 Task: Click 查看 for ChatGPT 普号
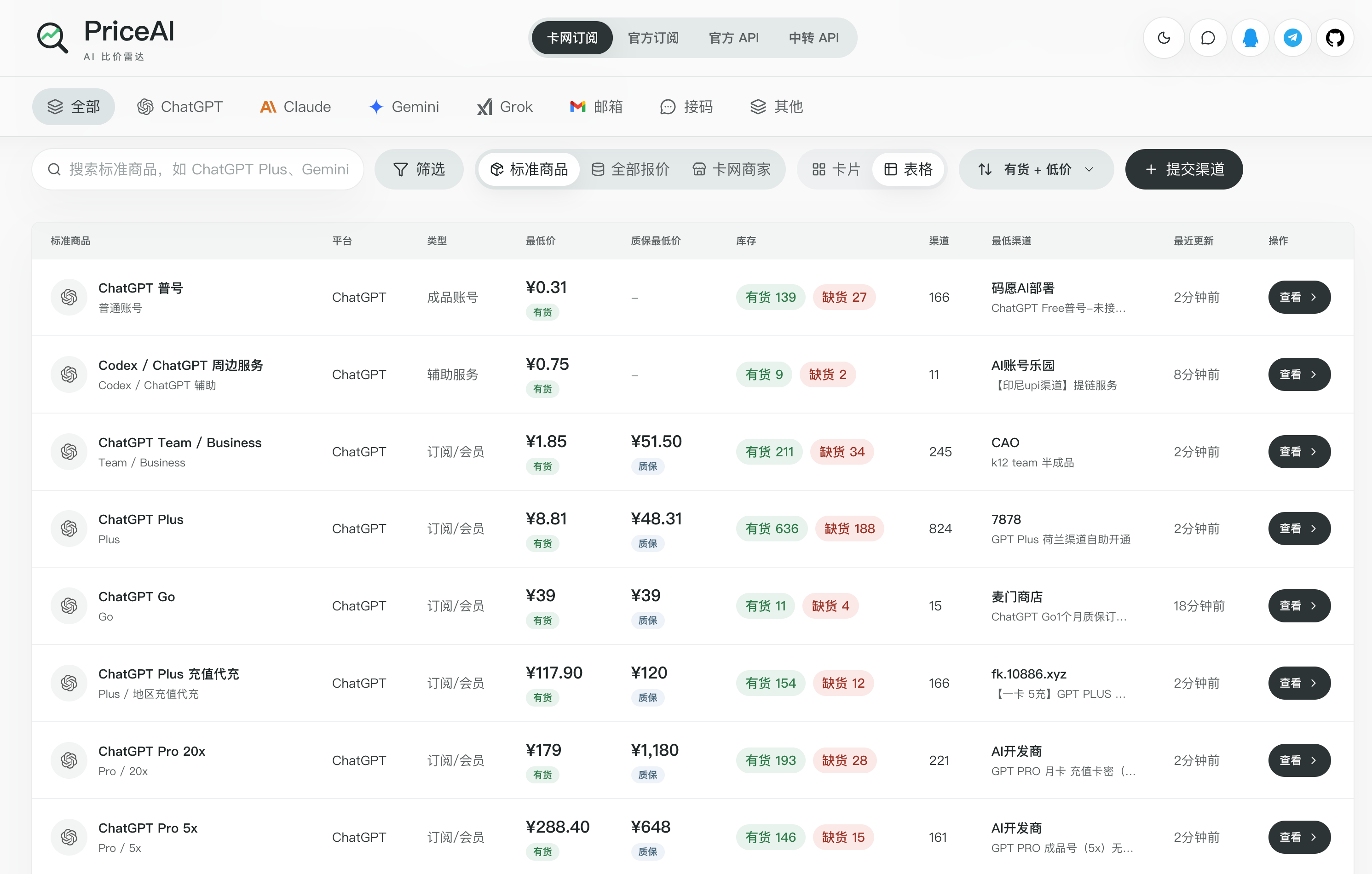[x=1299, y=297]
